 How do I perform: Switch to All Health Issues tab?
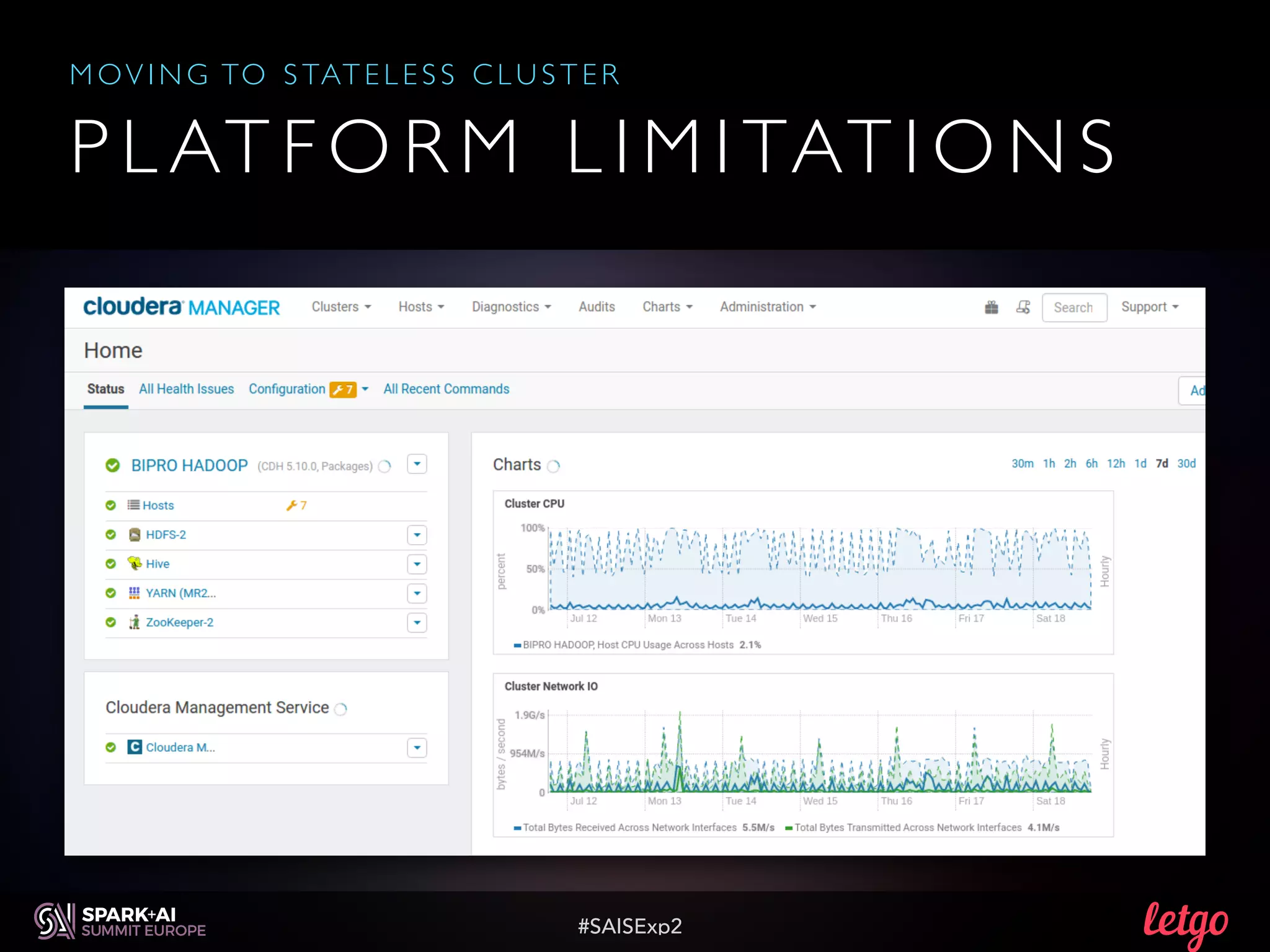[186, 389]
